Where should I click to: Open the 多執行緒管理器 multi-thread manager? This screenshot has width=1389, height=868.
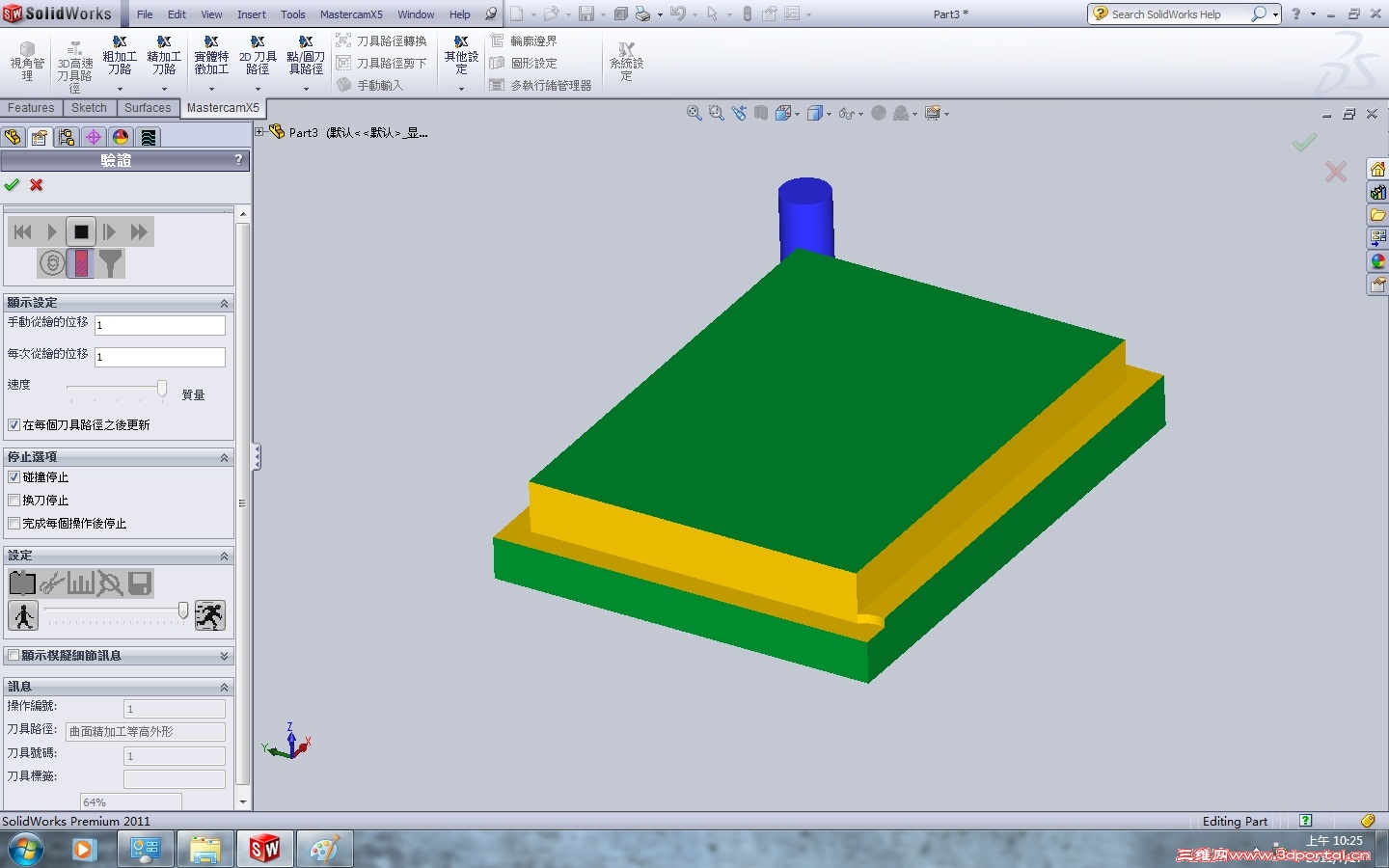click(540, 85)
